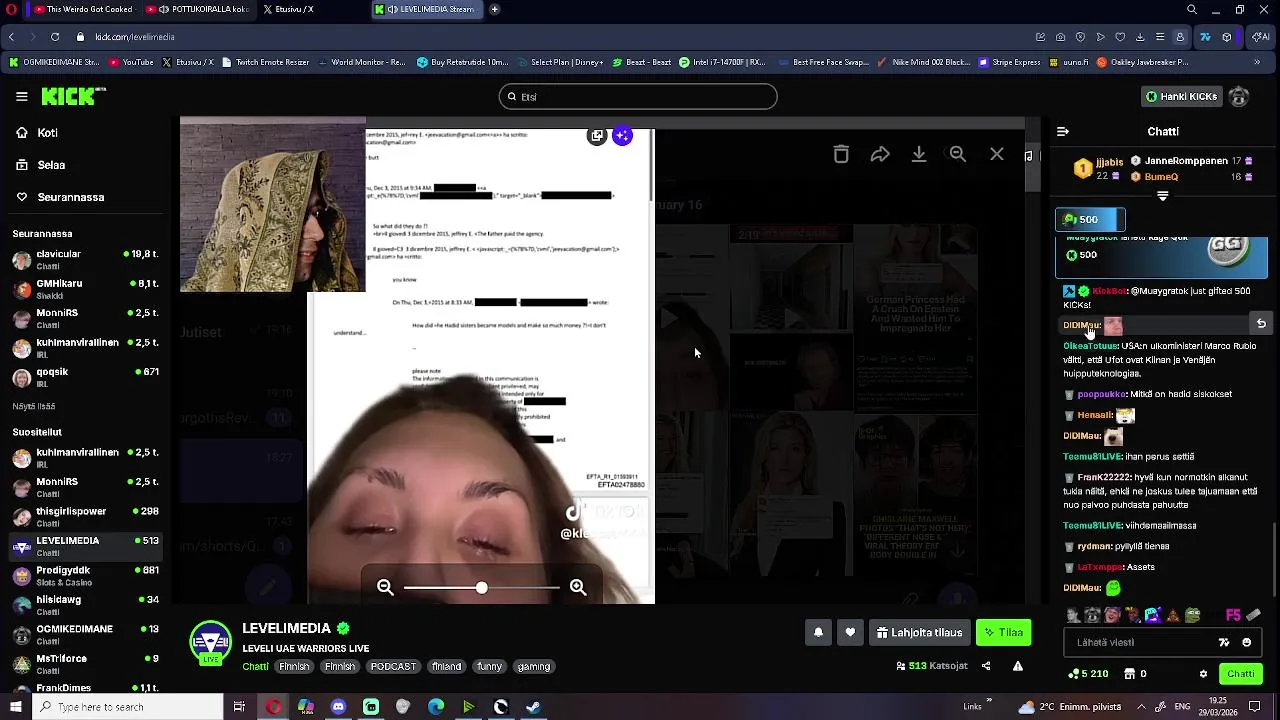Collapse the chat panel arrow icon
Image resolution: width=1280 pixels, height=720 pixels.
click(x=1063, y=131)
